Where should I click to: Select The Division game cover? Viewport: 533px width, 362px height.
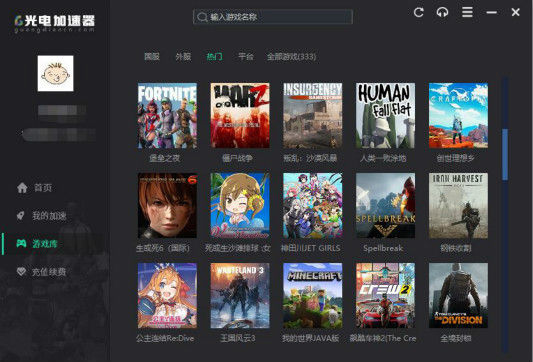coord(458,295)
